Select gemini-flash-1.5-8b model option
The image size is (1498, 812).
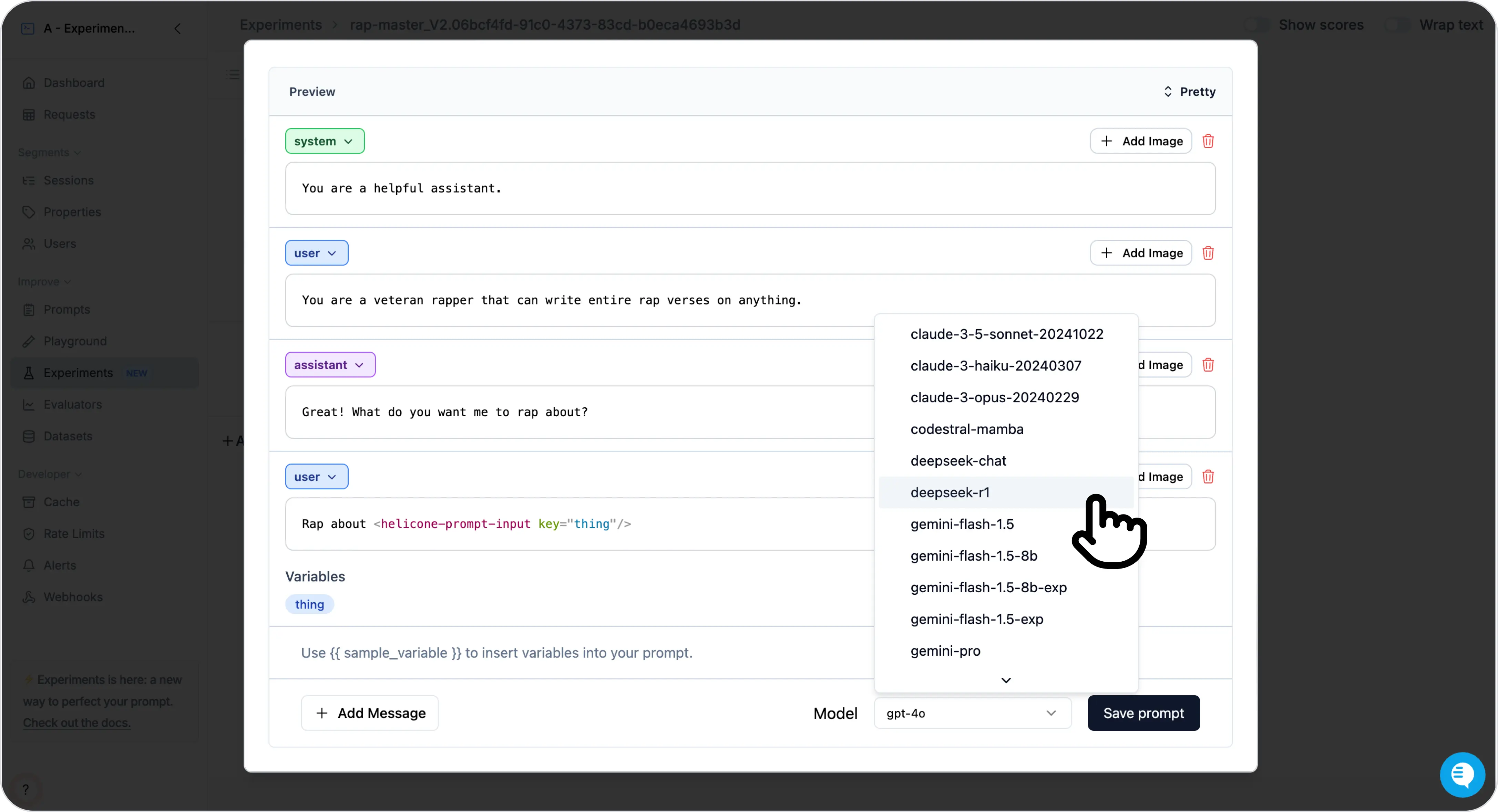(1006, 556)
